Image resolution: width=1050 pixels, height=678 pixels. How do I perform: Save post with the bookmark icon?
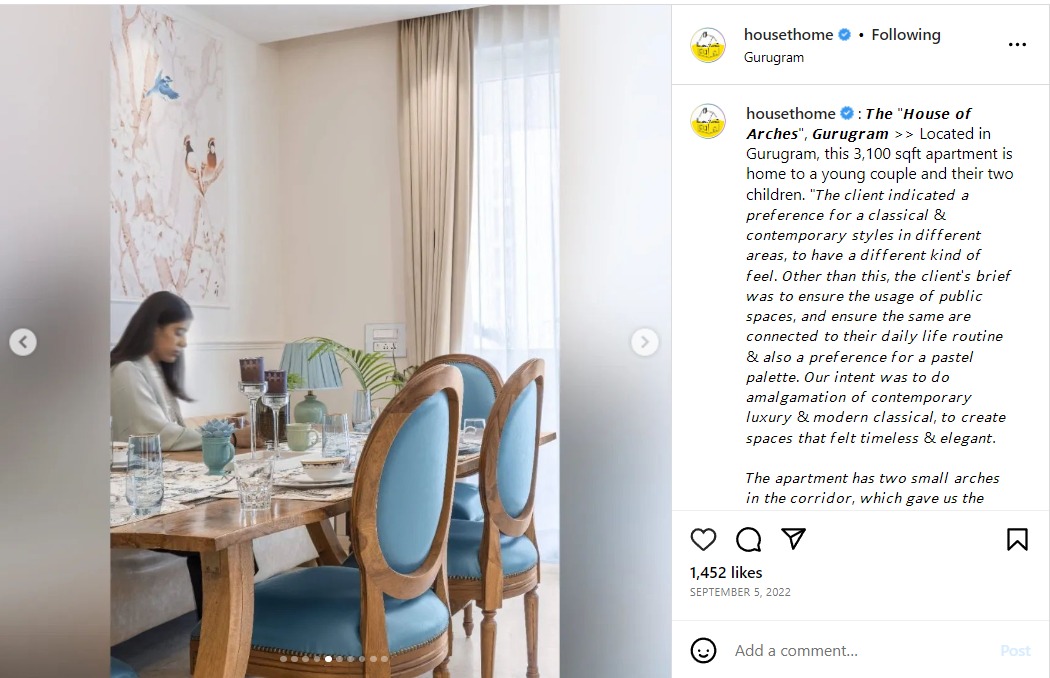pyautogui.click(x=1017, y=539)
